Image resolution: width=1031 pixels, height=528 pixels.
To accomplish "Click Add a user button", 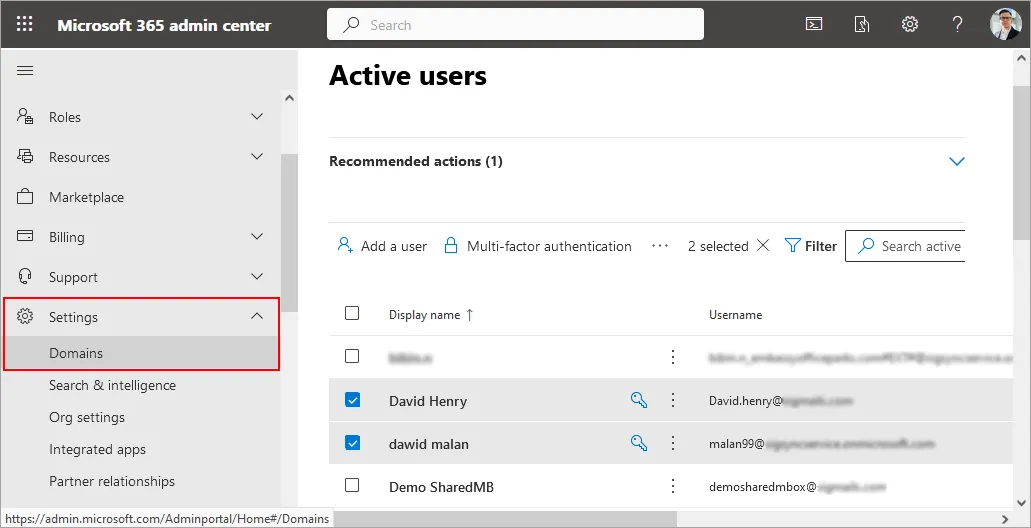I will pos(382,246).
